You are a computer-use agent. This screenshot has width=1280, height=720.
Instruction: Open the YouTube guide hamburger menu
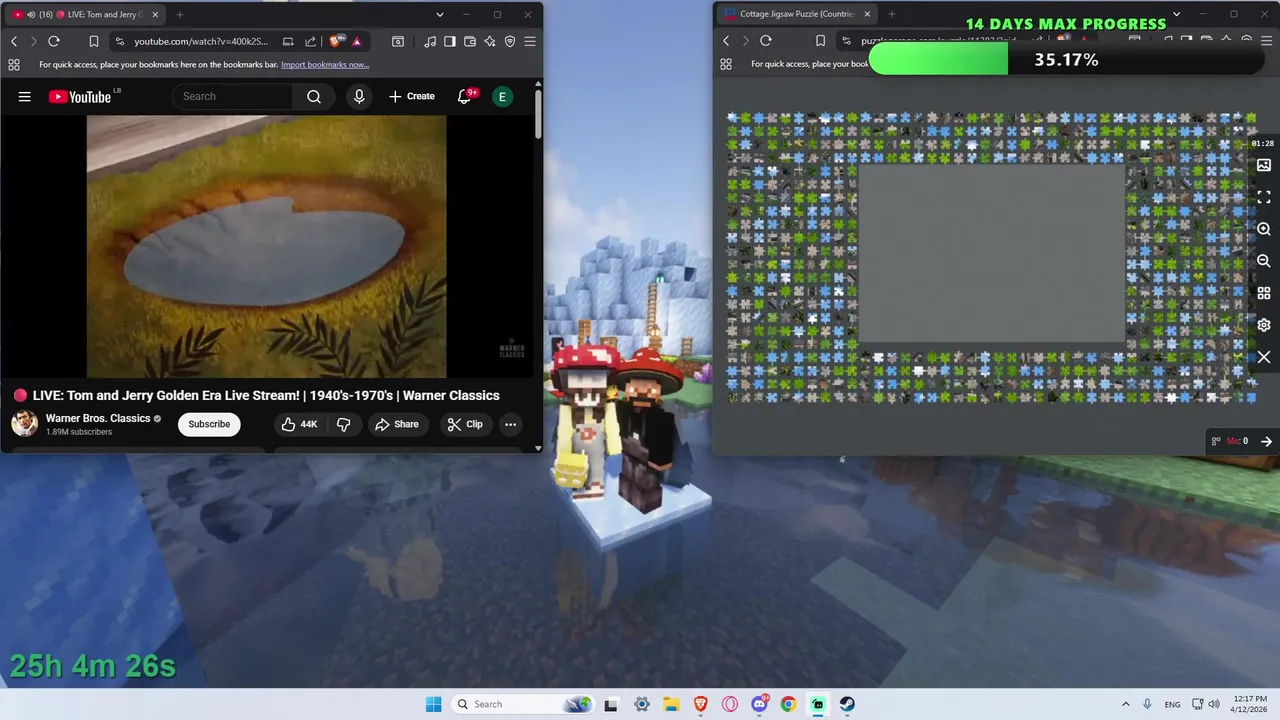[x=25, y=97]
